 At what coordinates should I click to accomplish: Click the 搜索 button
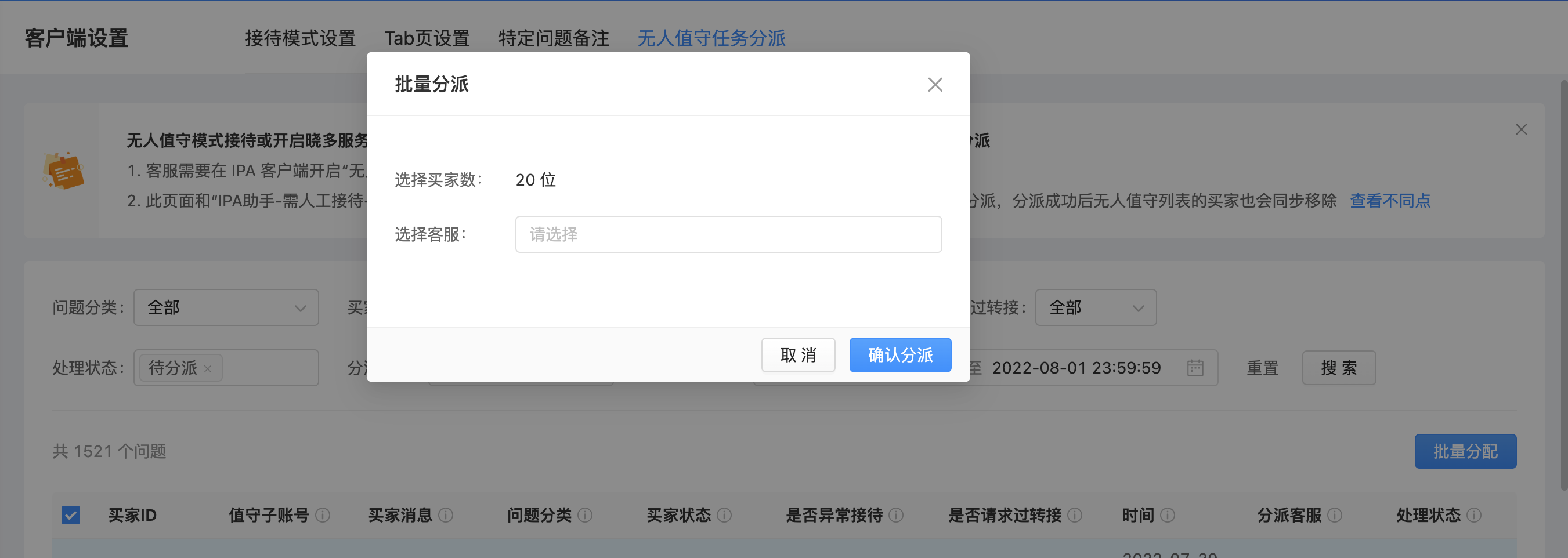pos(1339,368)
